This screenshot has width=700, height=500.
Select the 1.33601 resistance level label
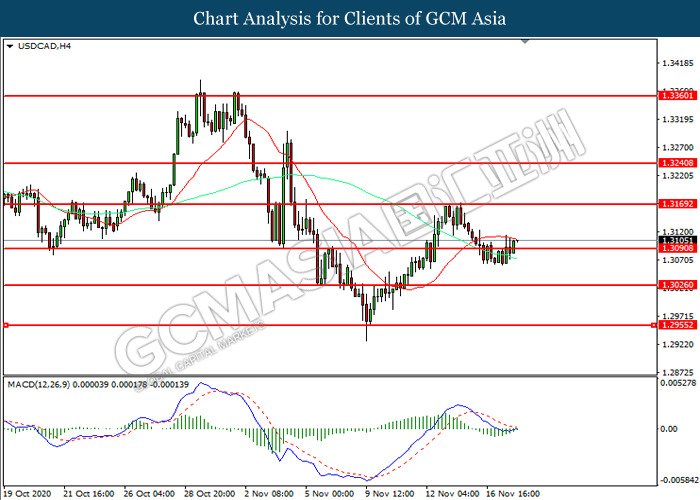click(x=677, y=96)
